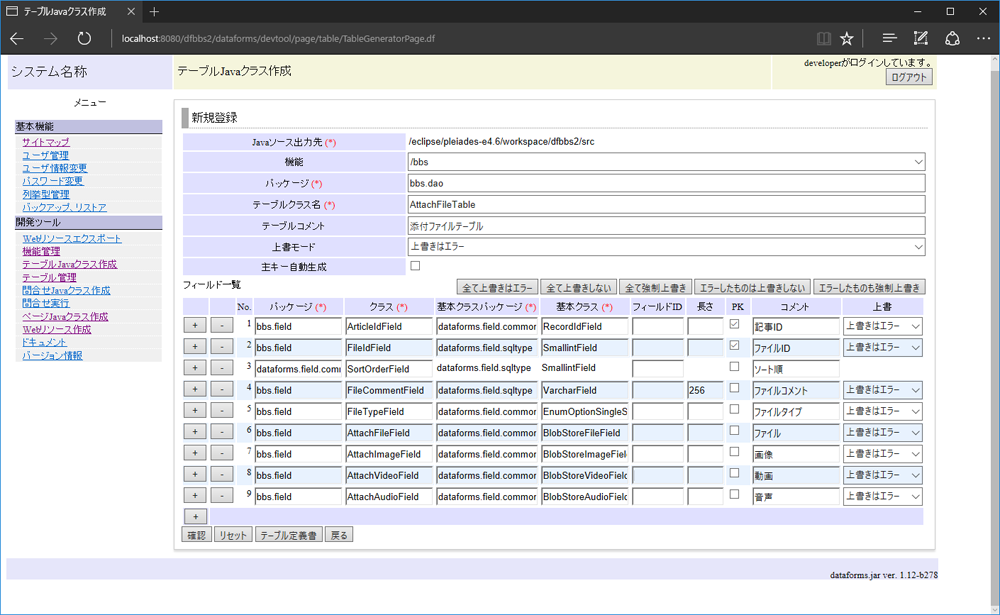Viewport: 1000px width, 615px height.
Task: Reload the page with refresh icon
Action: 84,38
